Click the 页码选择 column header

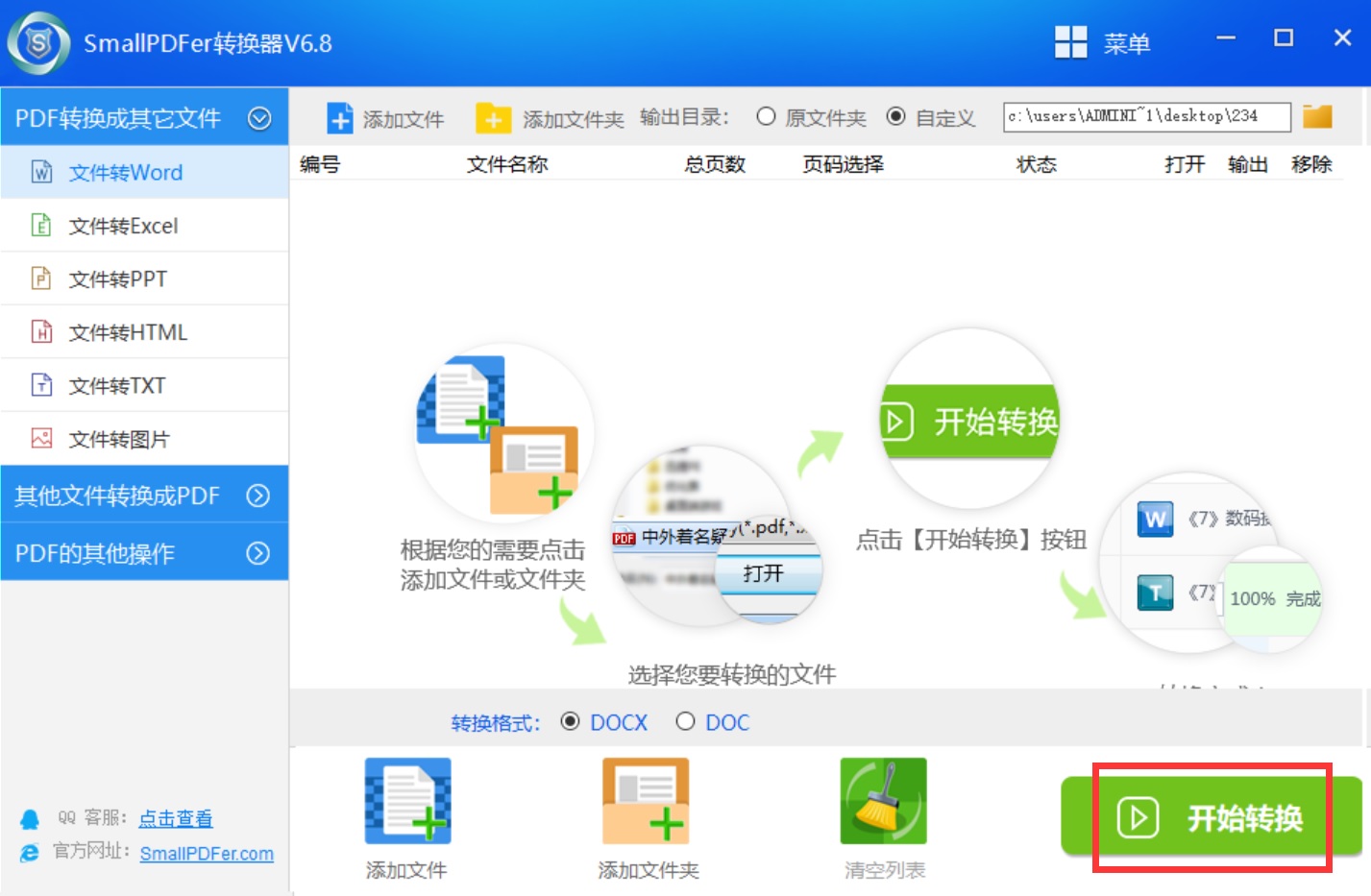[843, 164]
